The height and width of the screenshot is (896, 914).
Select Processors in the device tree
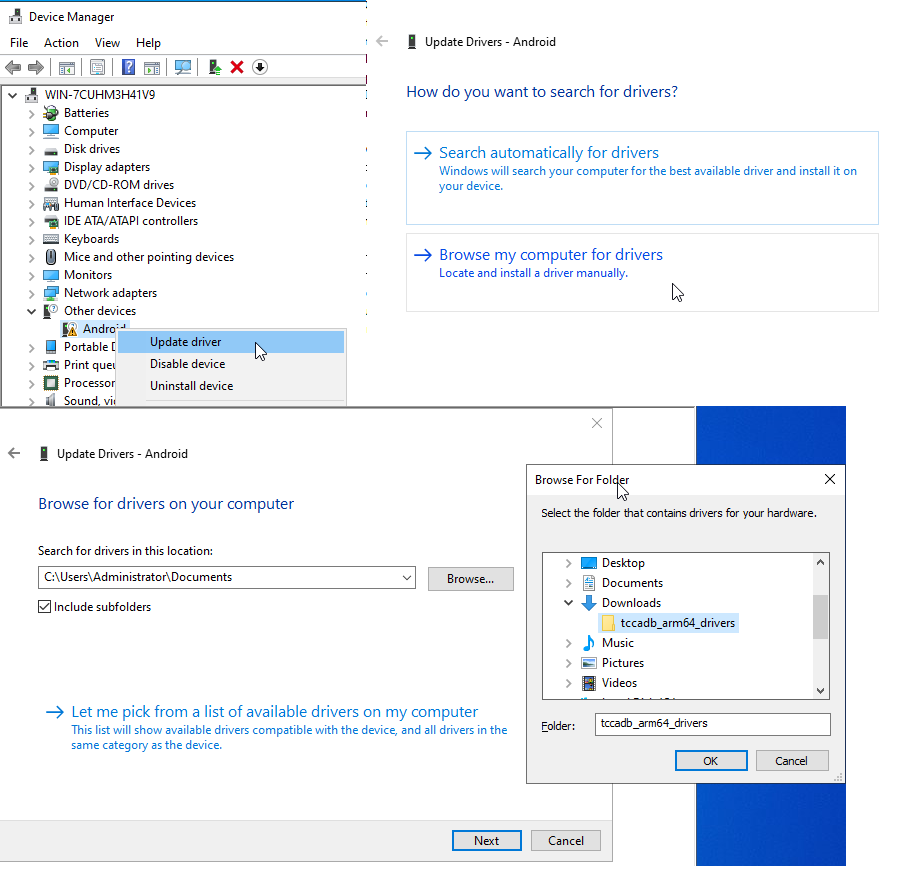89,383
